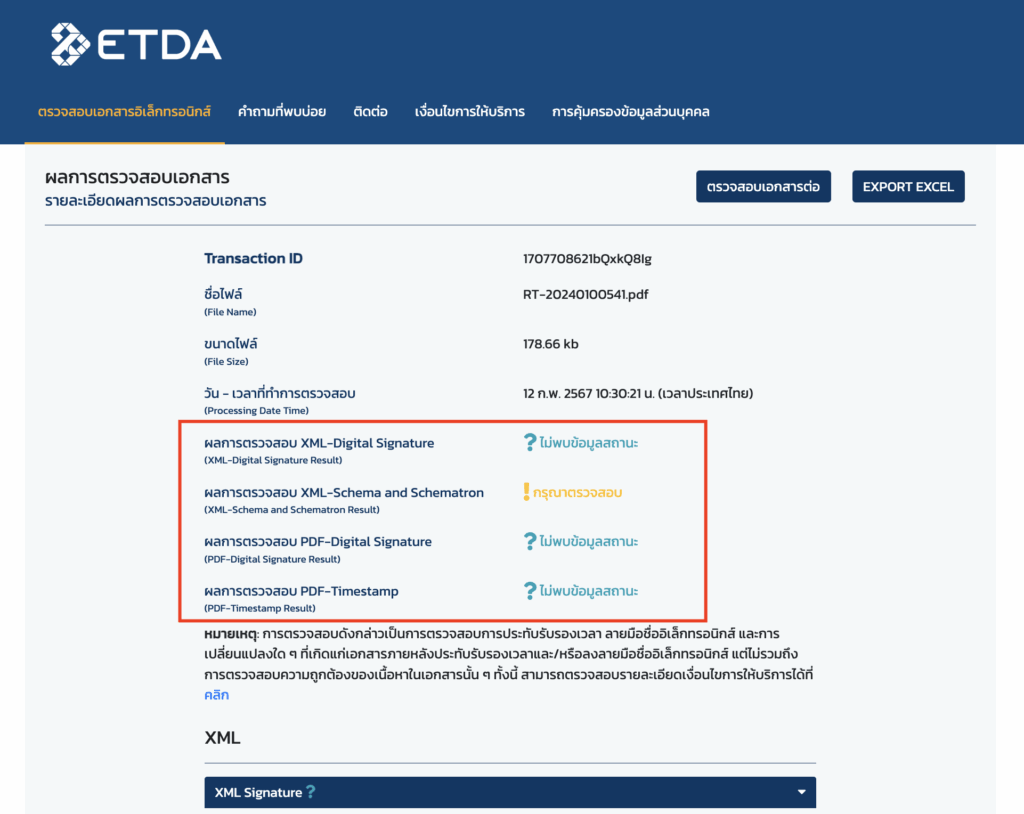Click help icon next to XML Signature header
1024x814 pixels.
point(311,792)
